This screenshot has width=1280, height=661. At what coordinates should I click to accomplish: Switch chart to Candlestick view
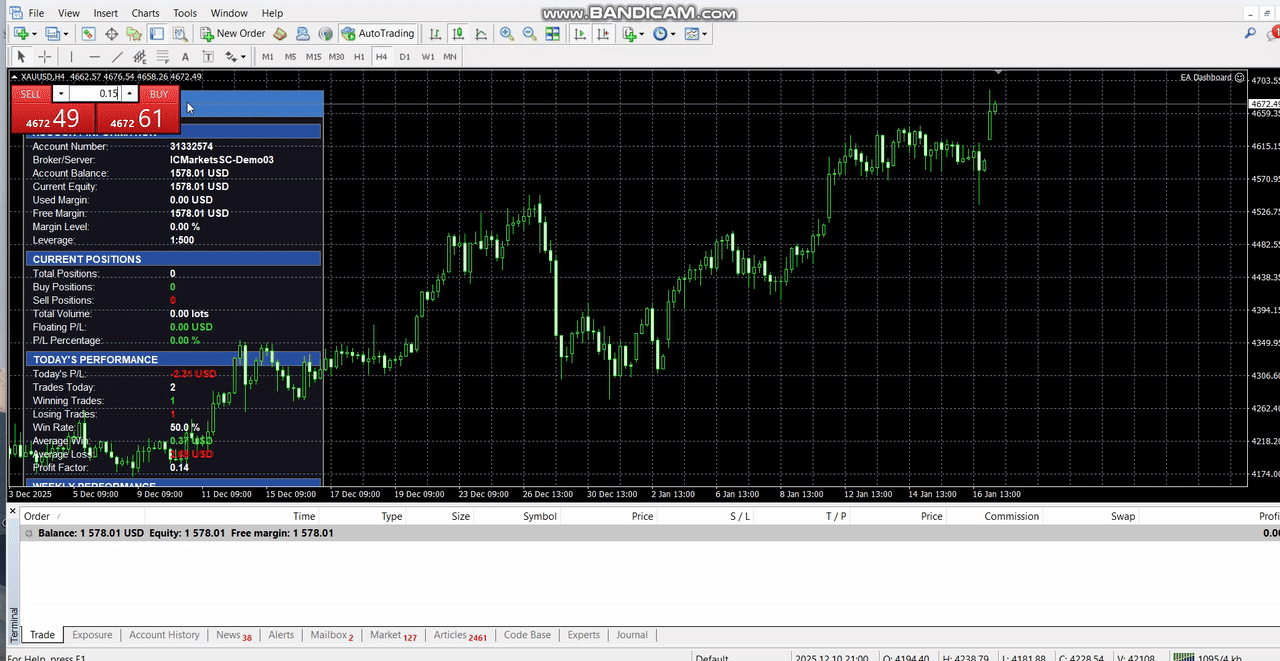(457, 33)
